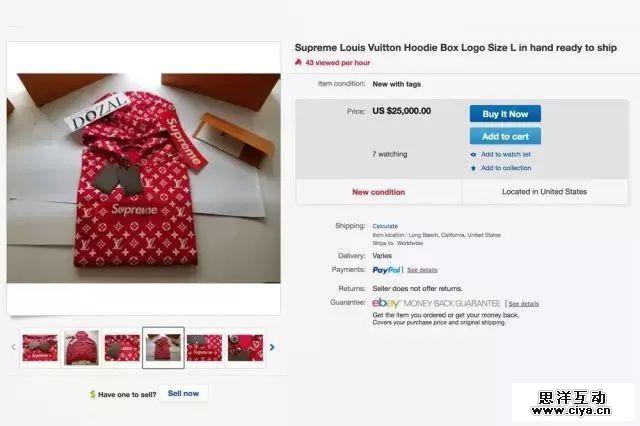Image resolution: width=640 pixels, height=426 pixels.
Task: Open See details link for guarantee
Action: (x=523, y=303)
